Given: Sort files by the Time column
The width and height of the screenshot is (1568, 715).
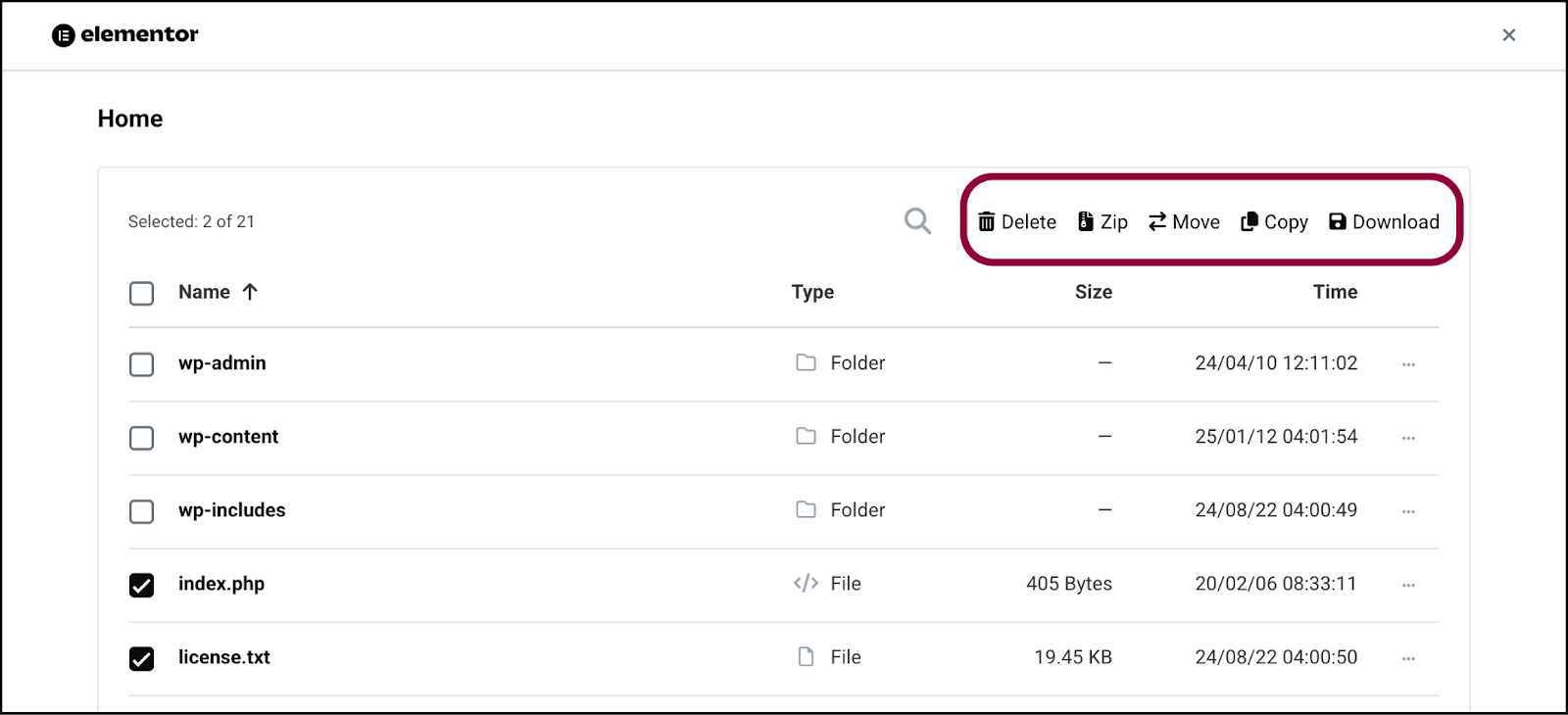Looking at the screenshot, I should click(x=1335, y=292).
